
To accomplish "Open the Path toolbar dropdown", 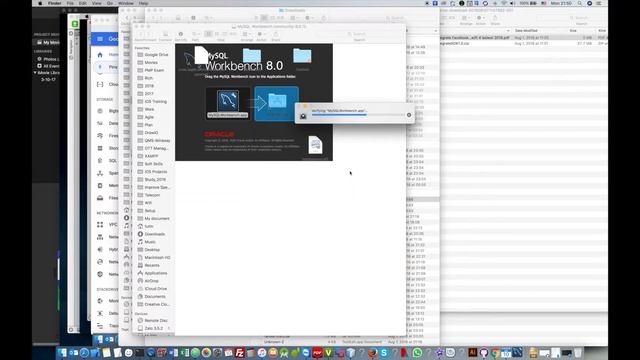I will pyautogui.click(x=196, y=34).
